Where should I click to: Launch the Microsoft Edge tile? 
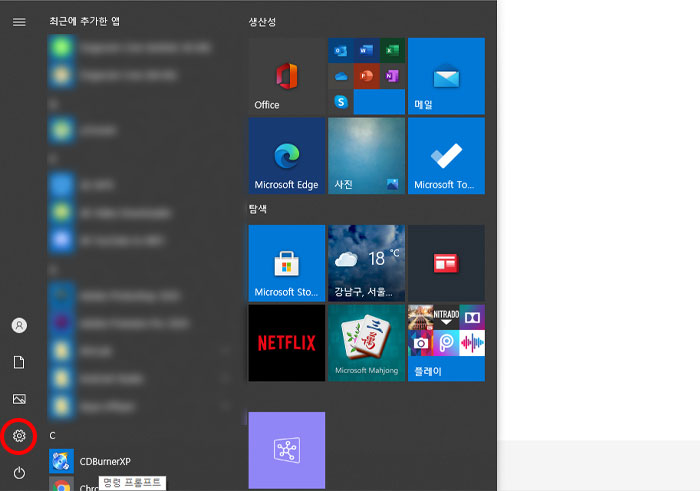coord(287,156)
